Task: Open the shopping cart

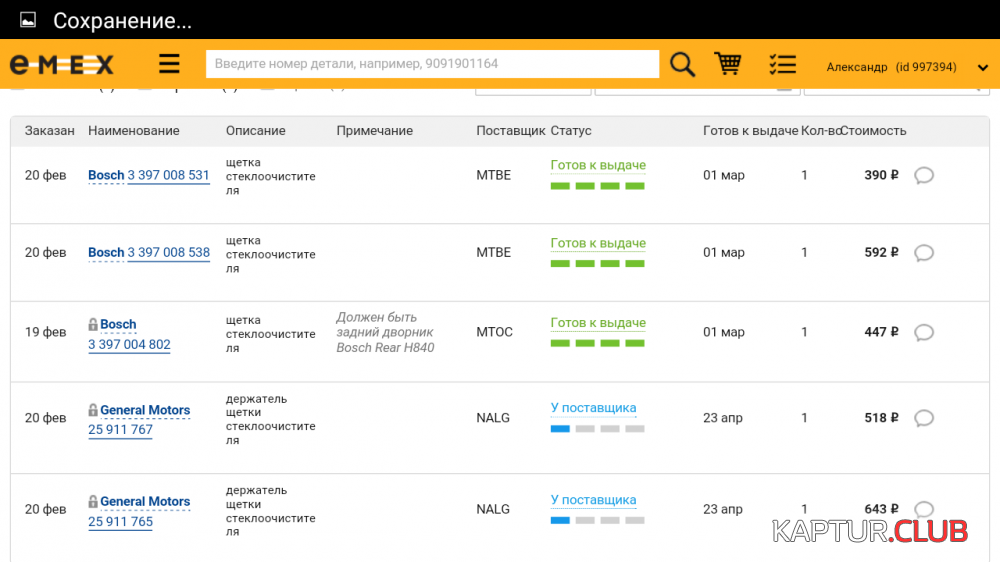Action: coord(728,64)
